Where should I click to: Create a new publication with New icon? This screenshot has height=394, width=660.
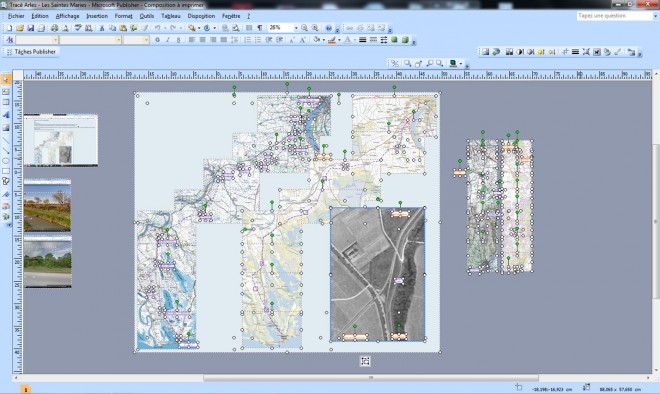click(9, 28)
